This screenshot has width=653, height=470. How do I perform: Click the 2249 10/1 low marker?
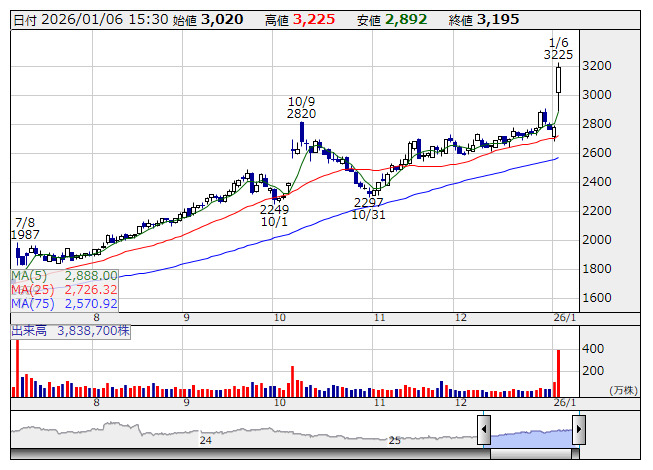click(274, 216)
